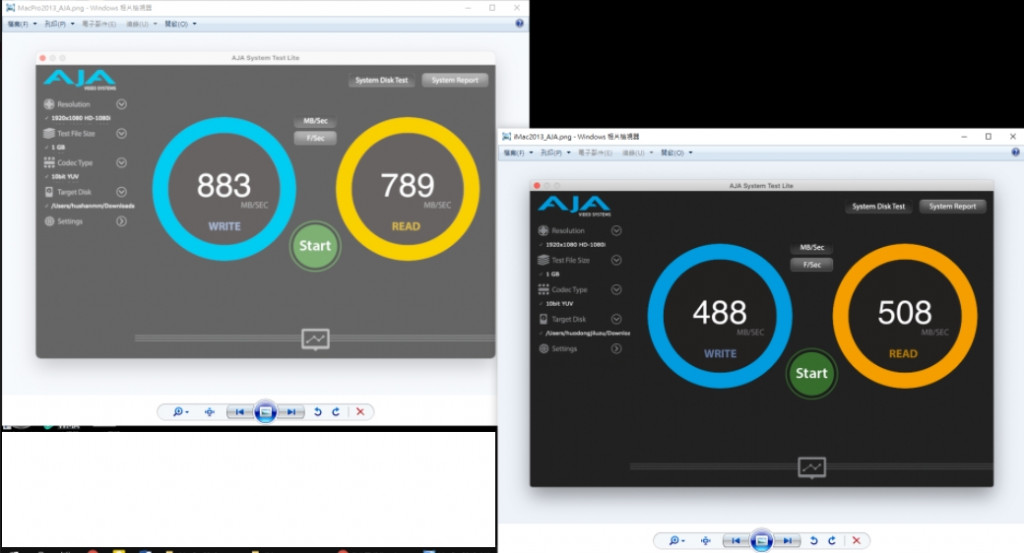The image size is (1024, 553).
Task: Click the Target Disk icon in MacPro AJA panel
Action: [49, 192]
